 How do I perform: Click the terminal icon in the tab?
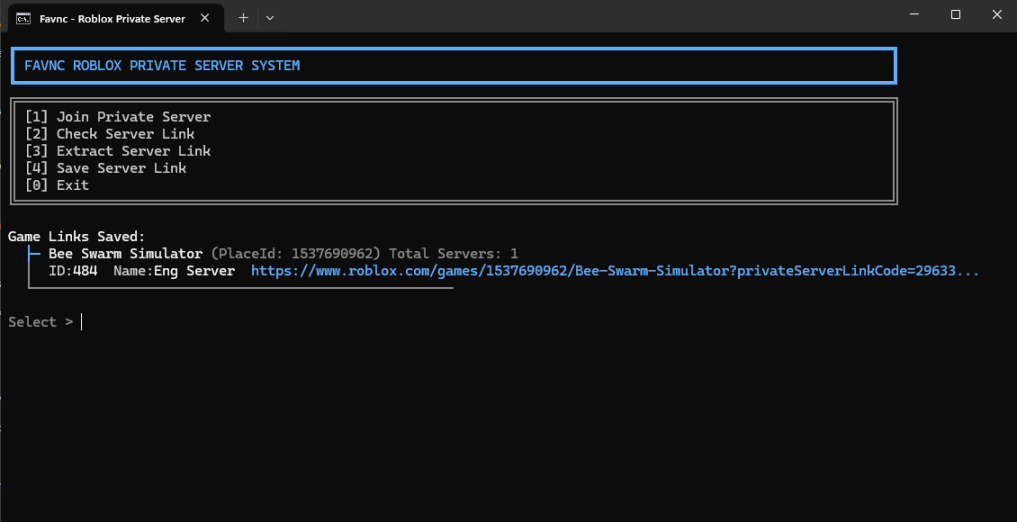click(23, 18)
